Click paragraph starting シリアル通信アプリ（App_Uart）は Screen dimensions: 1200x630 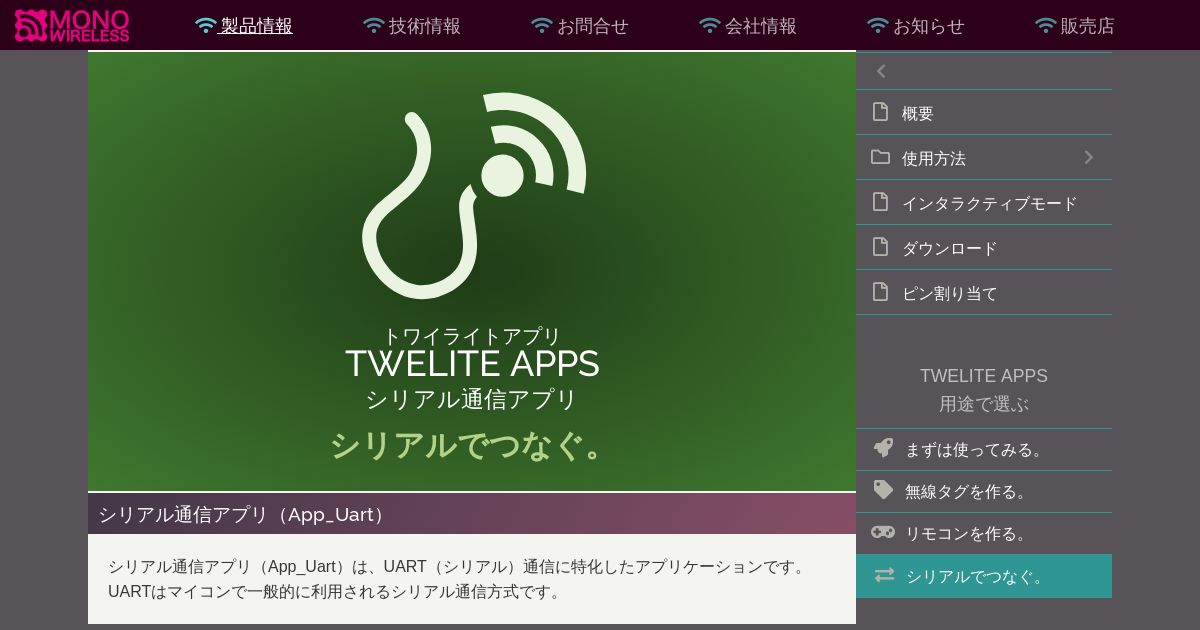coord(458,579)
